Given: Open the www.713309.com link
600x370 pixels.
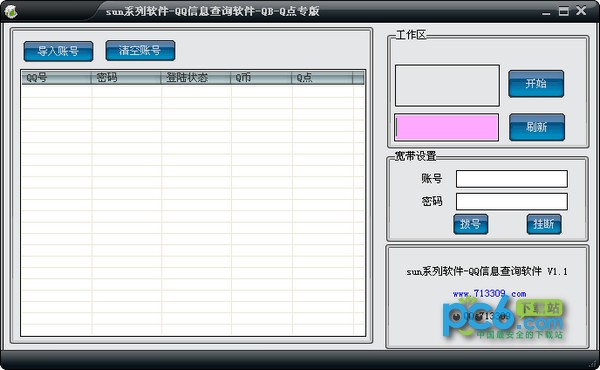Looking at the screenshot, I should click(489, 294).
